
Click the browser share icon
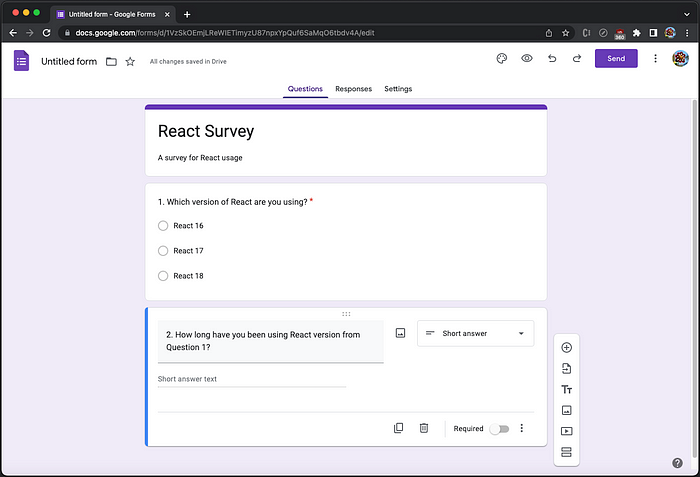coord(549,33)
